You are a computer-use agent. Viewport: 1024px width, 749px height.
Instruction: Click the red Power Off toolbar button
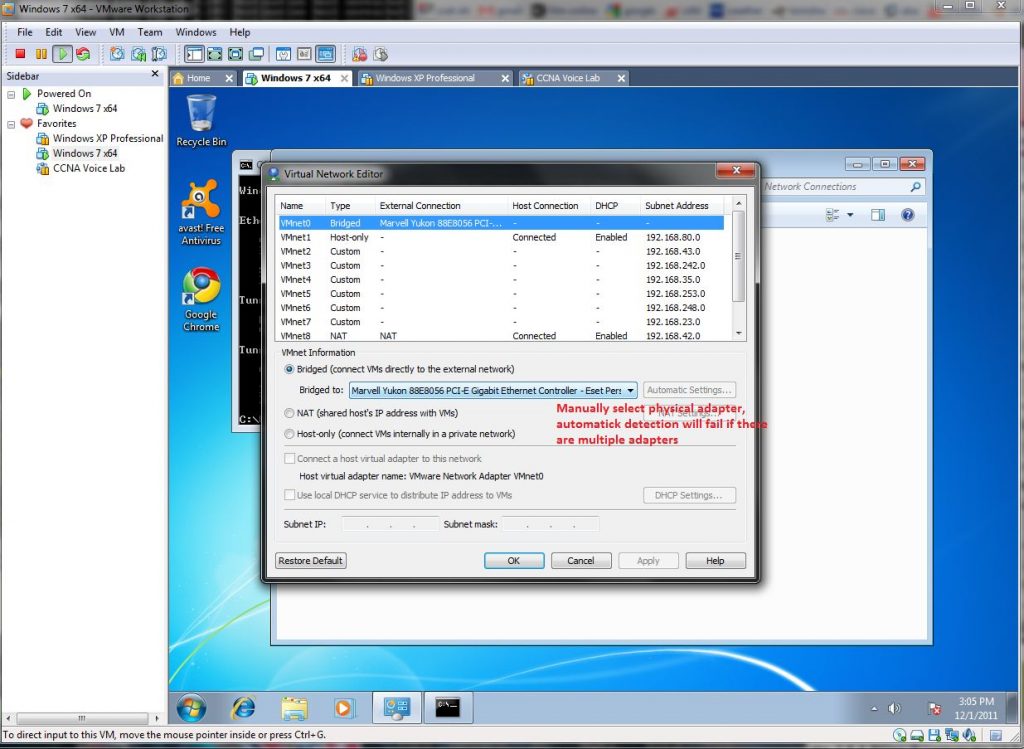coord(20,54)
